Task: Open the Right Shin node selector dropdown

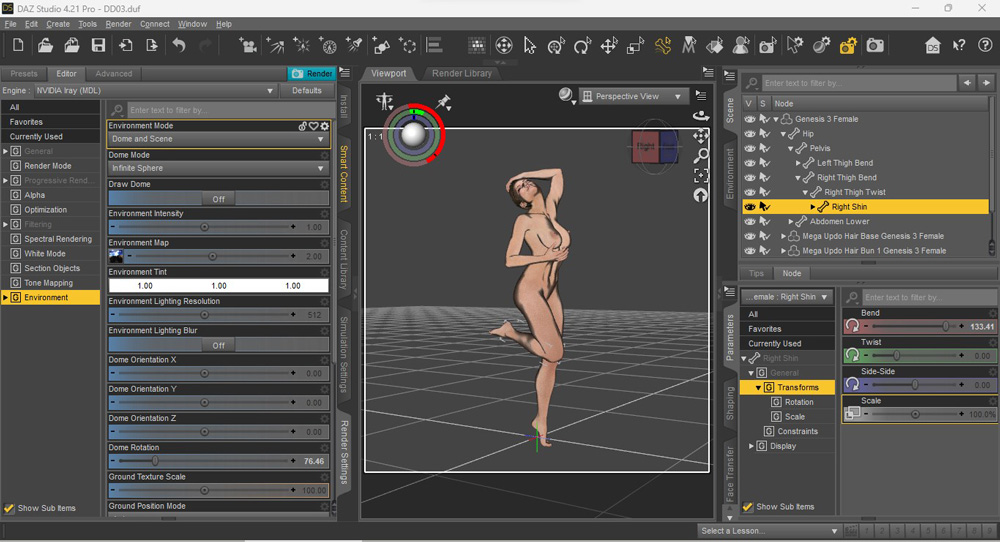Action: 786,297
